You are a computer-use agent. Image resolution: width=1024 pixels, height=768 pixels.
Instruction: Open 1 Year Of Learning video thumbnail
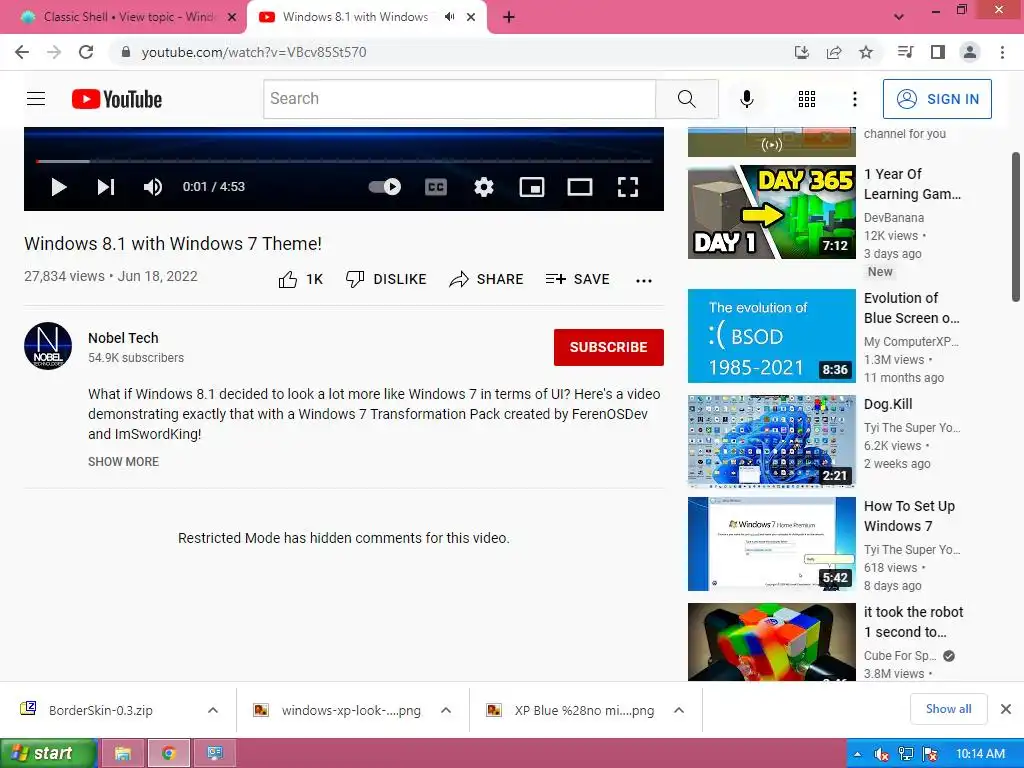click(x=771, y=212)
